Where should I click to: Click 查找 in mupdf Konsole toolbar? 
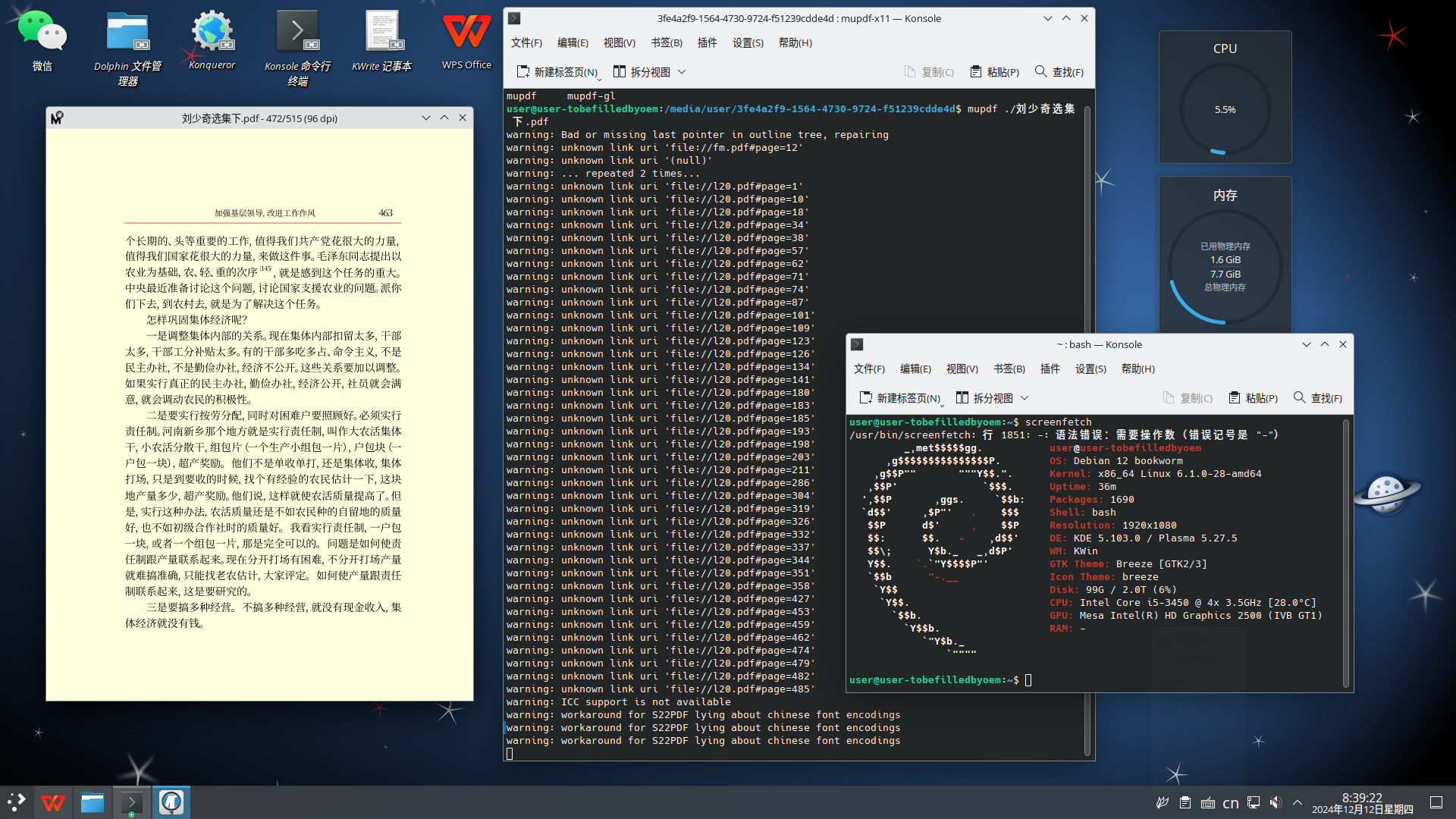pyautogui.click(x=1059, y=72)
